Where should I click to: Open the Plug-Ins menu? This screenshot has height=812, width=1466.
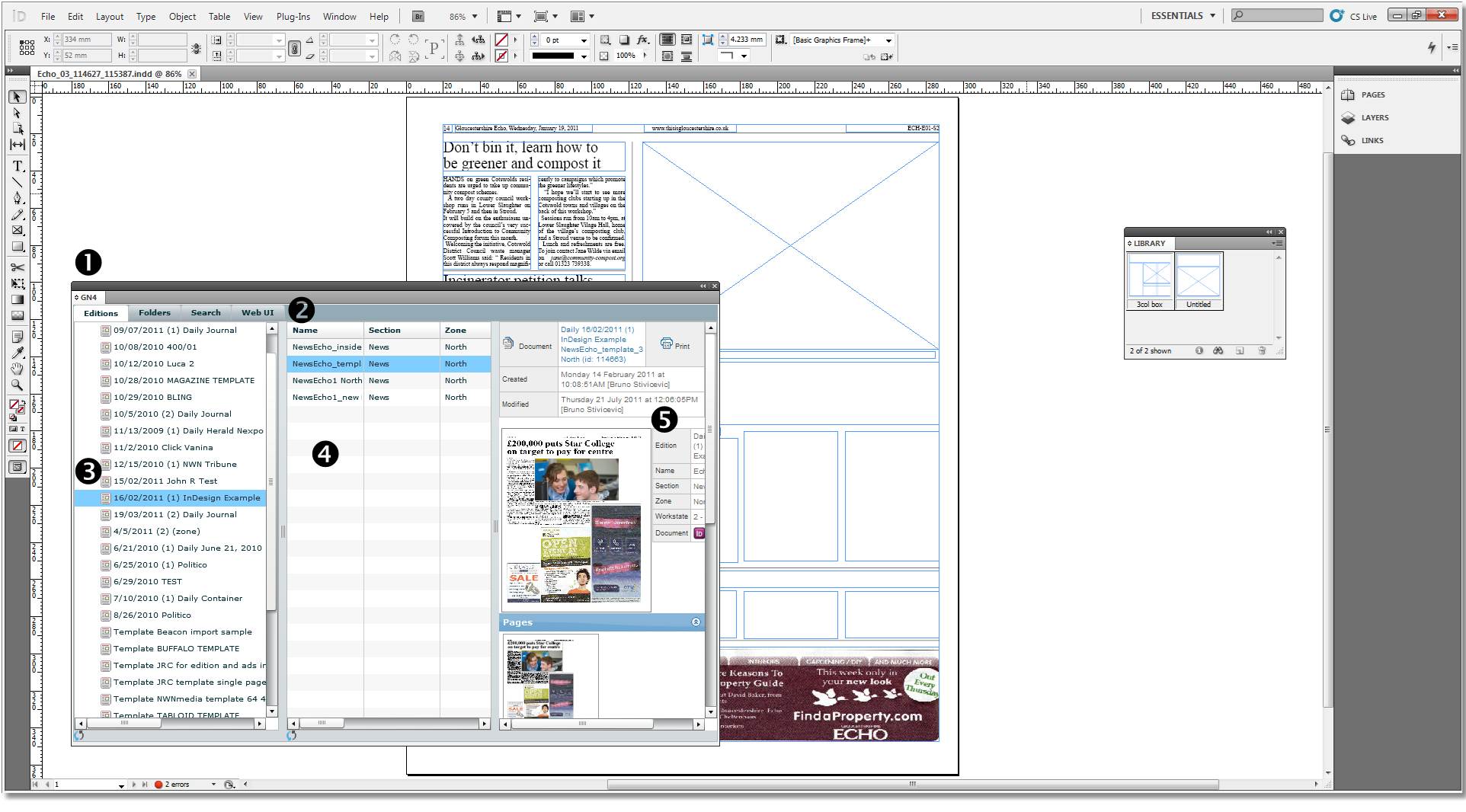point(293,16)
